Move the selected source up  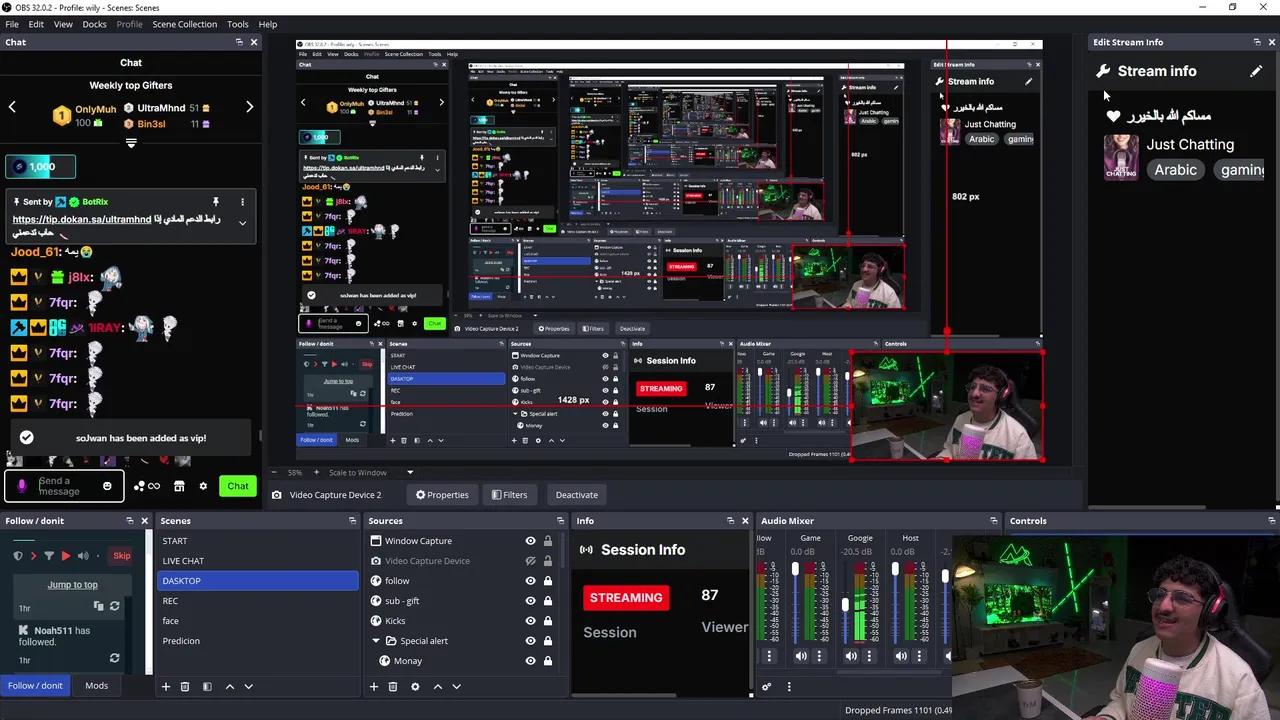[437, 686]
